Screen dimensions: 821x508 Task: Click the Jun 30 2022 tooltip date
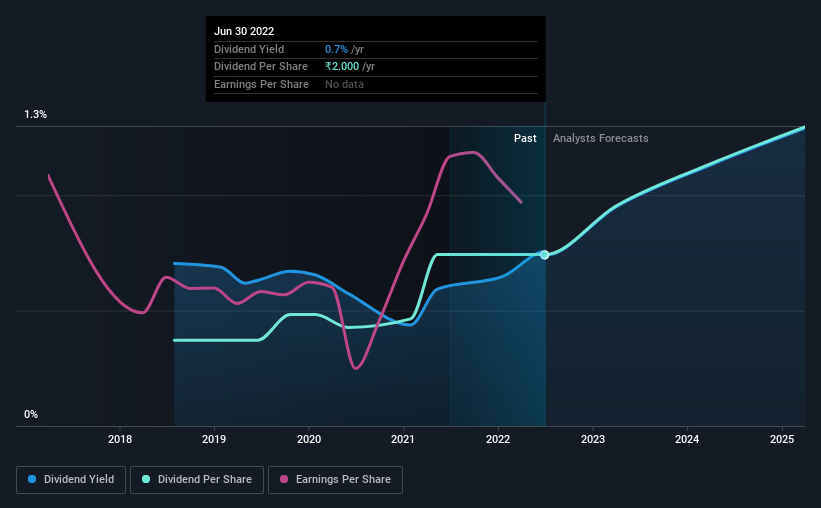pyautogui.click(x=244, y=31)
